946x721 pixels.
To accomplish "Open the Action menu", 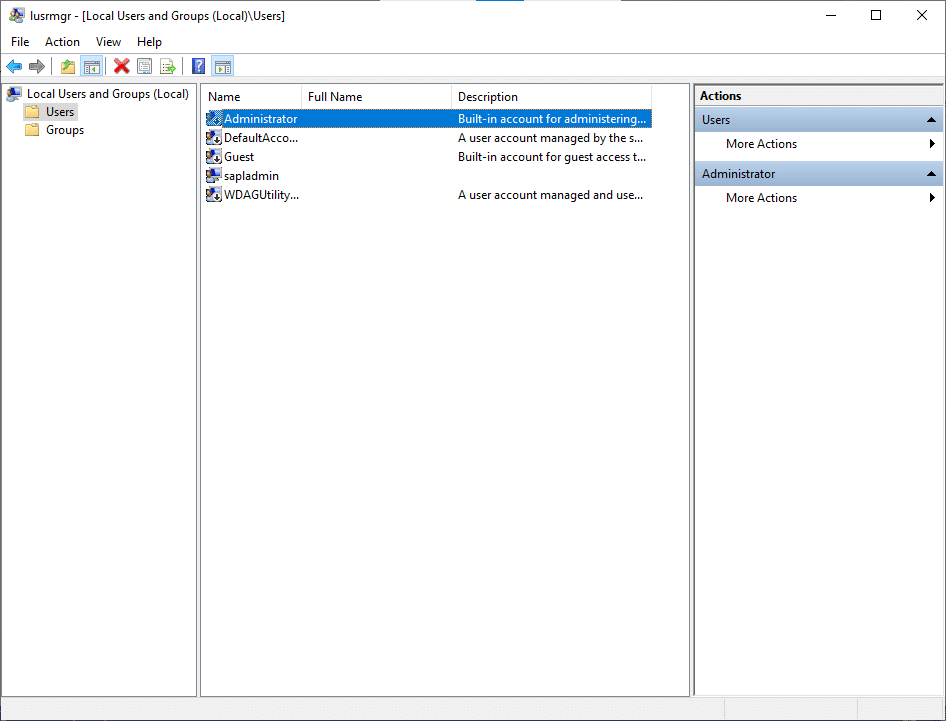I will click(62, 41).
